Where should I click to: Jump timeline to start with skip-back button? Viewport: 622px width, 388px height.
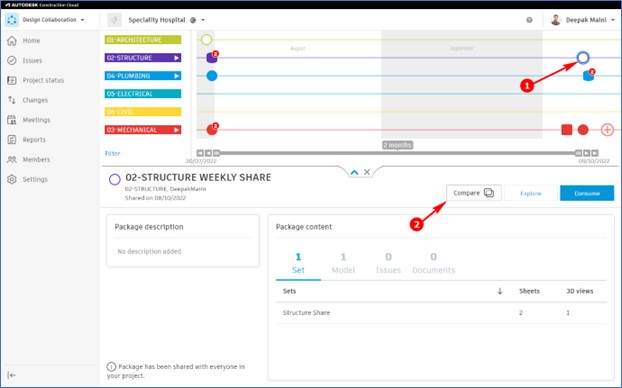click(200, 153)
